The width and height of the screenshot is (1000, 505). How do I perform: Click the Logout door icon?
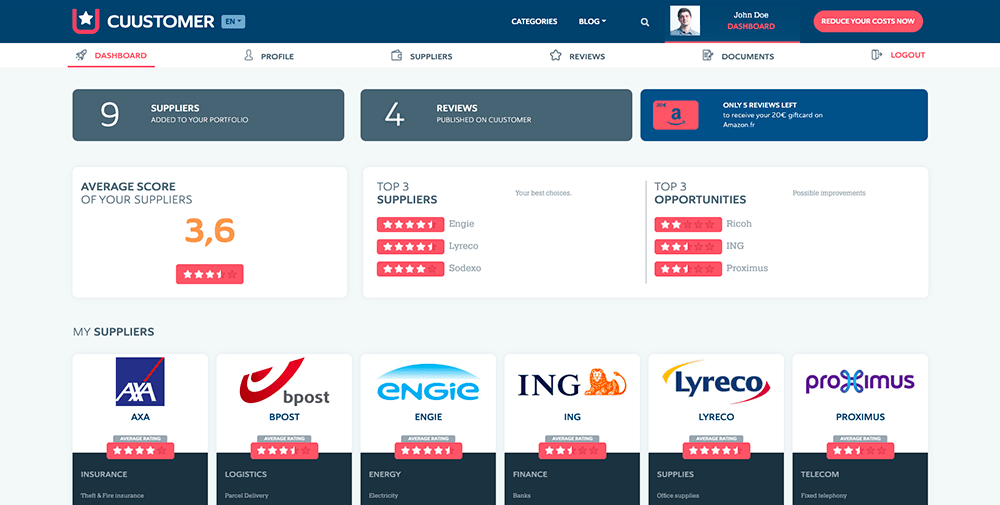click(x=877, y=55)
